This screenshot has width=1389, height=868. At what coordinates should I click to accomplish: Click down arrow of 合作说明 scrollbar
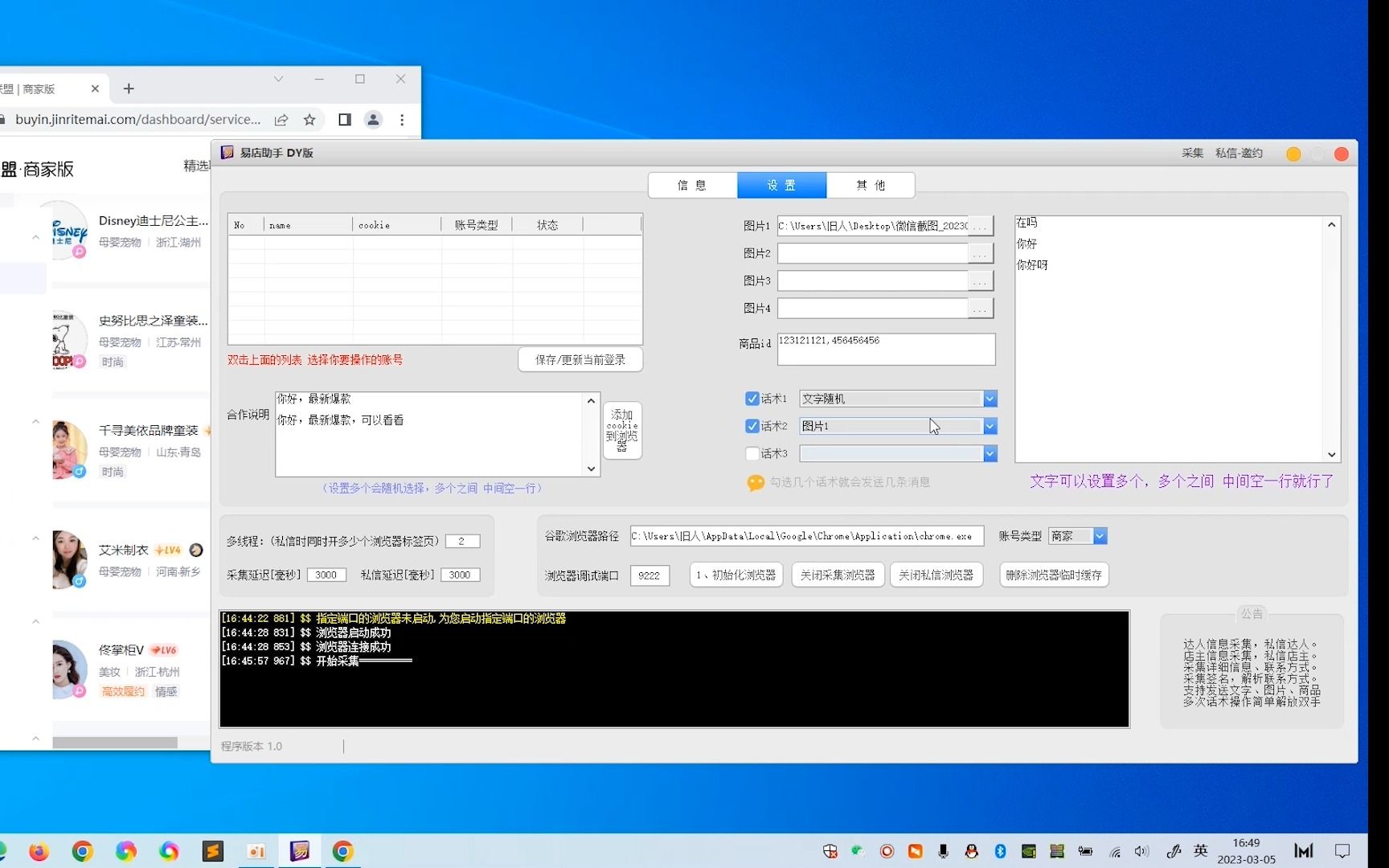tap(592, 469)
